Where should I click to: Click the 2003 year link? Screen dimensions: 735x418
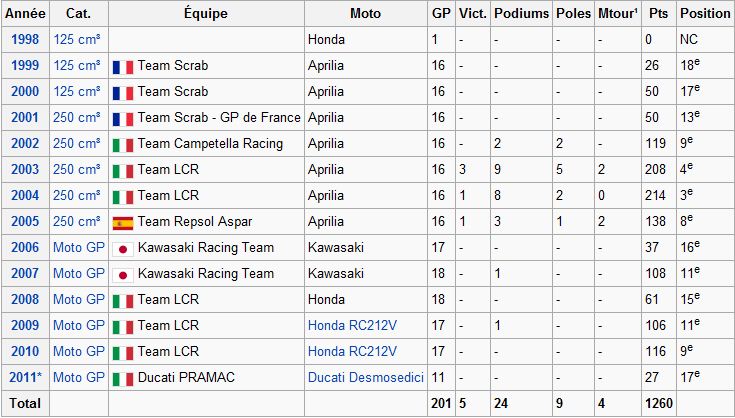[x=25, y=169]
